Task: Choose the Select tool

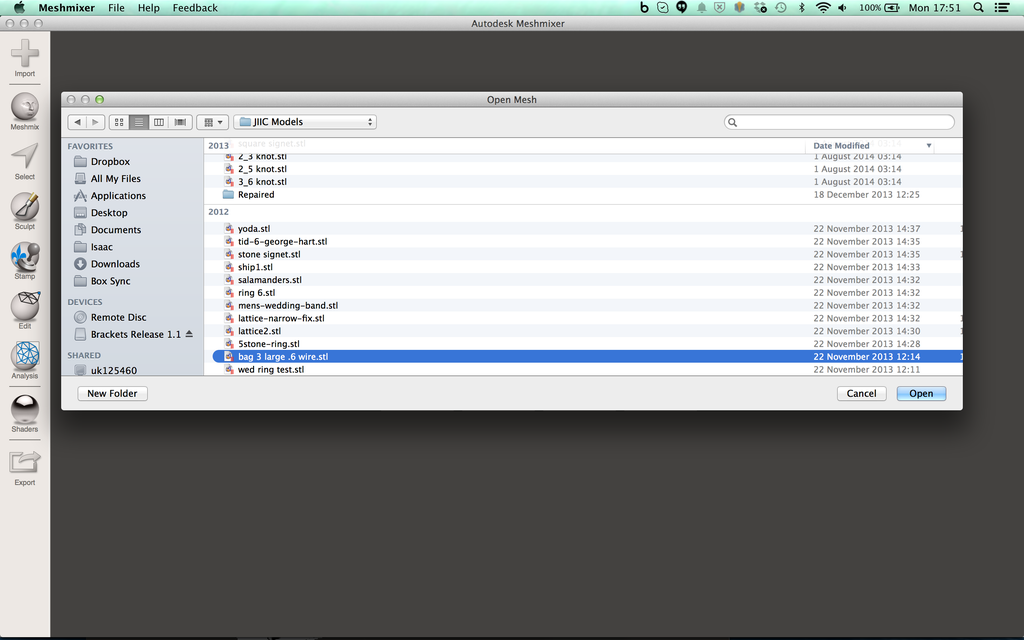Action: [25, 161]
